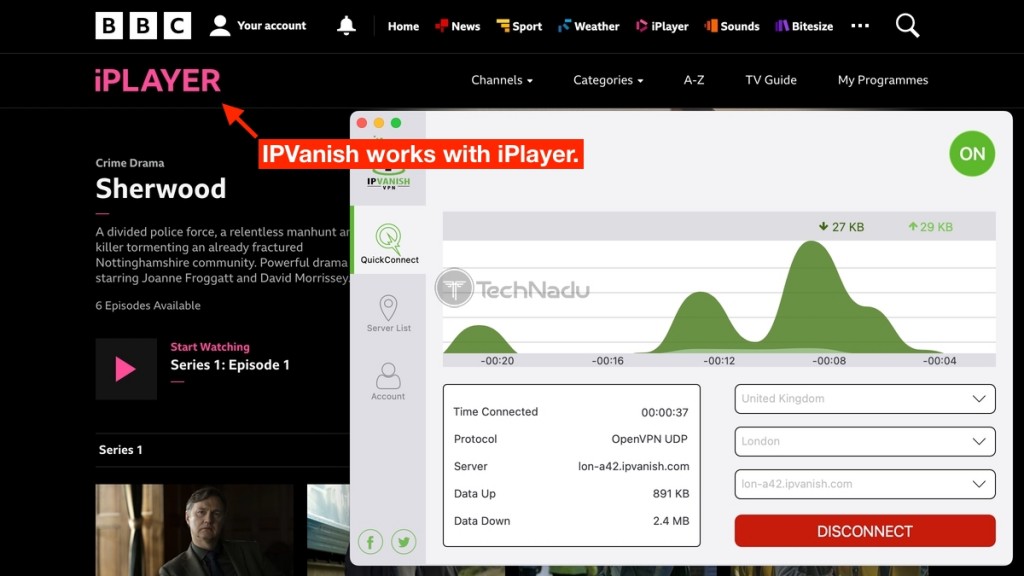Click the Data Down value 2.4 MB
Screen dimensions: 1024x576
point(671,521)
